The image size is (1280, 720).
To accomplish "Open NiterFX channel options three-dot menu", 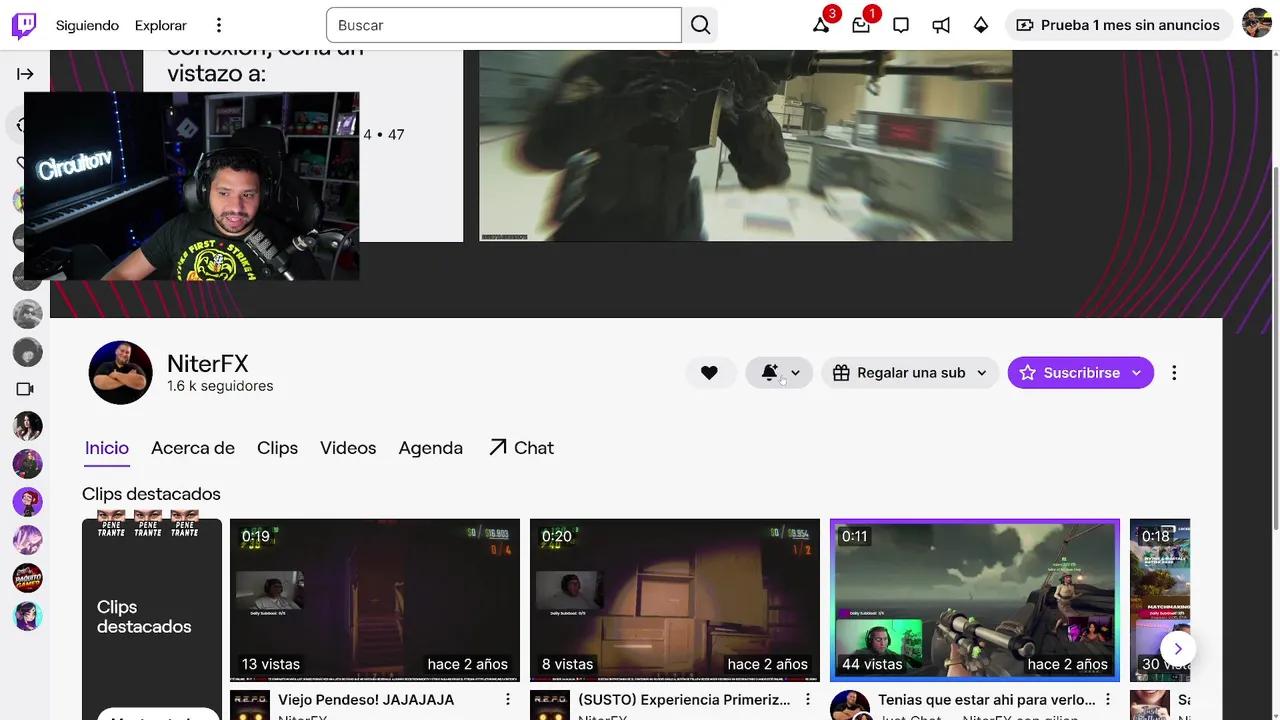I will pos(1174,373).
